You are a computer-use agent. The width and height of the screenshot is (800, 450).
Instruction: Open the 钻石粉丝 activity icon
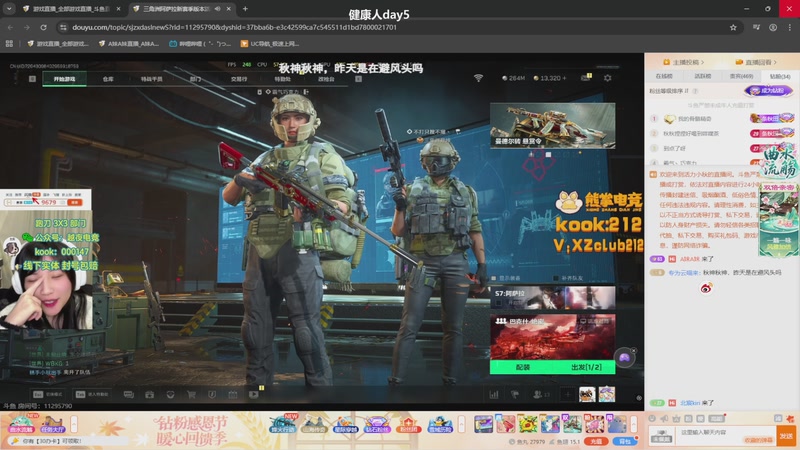(x=377, y=424)
